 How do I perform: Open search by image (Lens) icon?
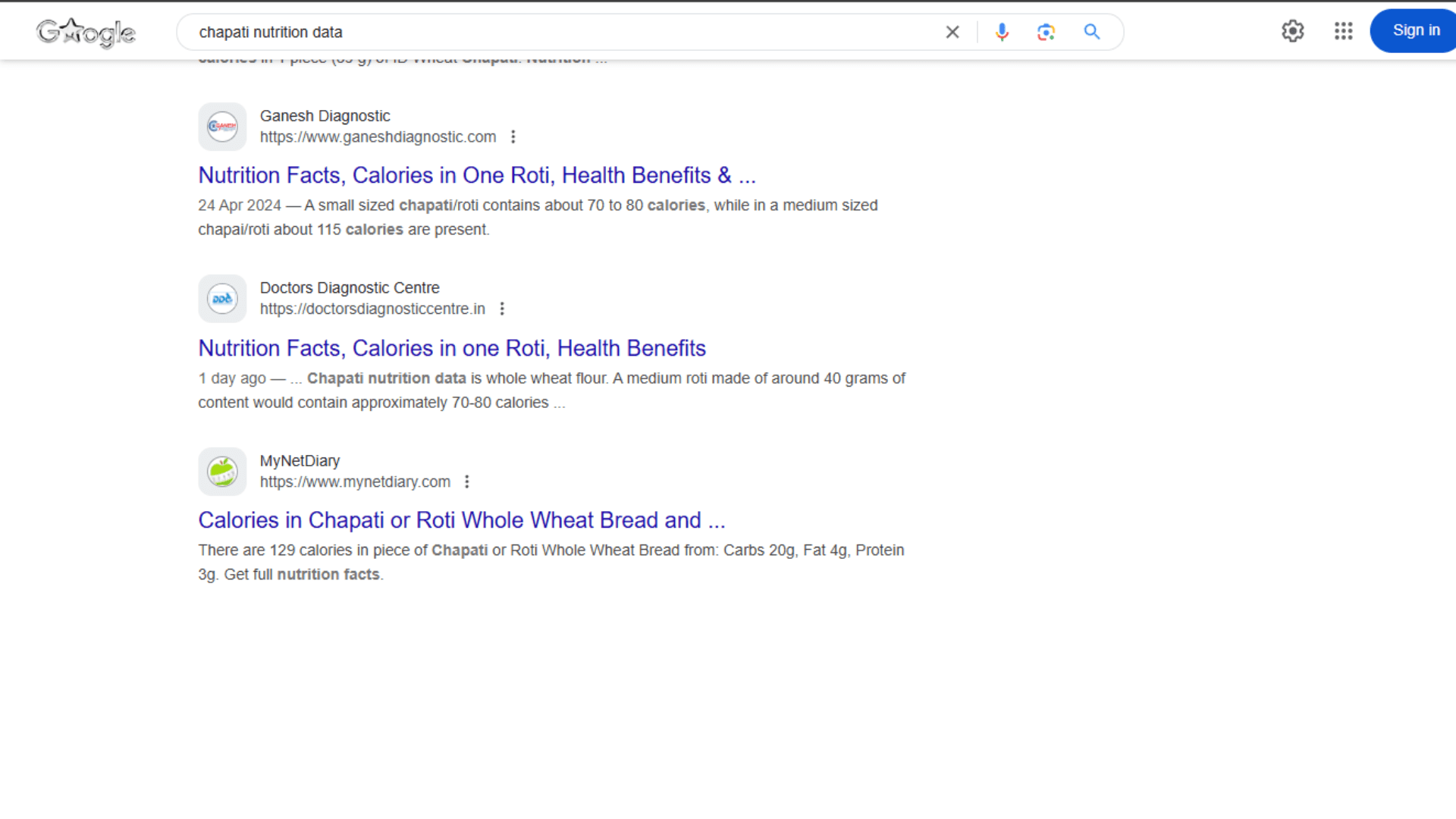pyautogui.click(x=1046, y=32)
